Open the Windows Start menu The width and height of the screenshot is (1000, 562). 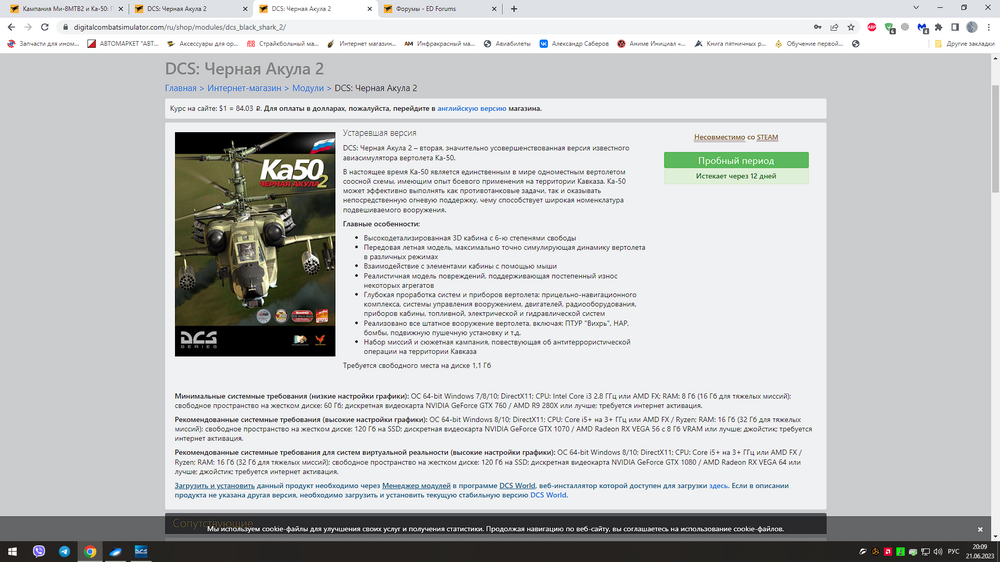(12, 552)
